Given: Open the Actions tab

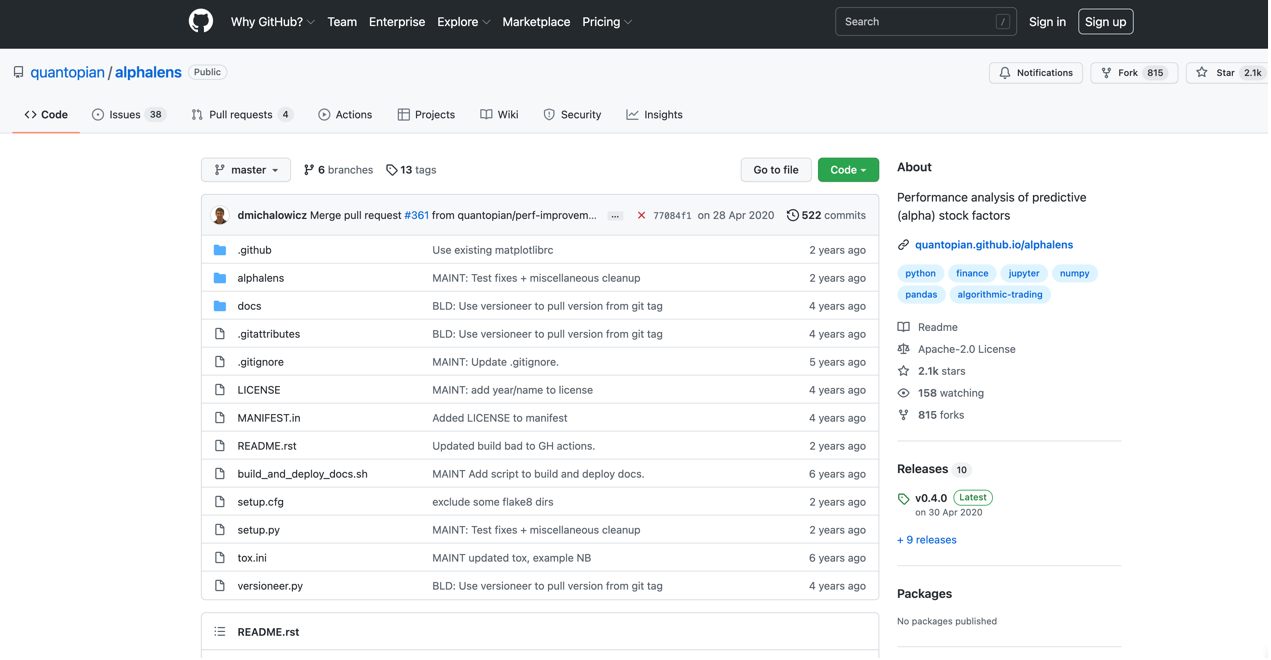Looking at the screenshot, I should coord(345,115).
